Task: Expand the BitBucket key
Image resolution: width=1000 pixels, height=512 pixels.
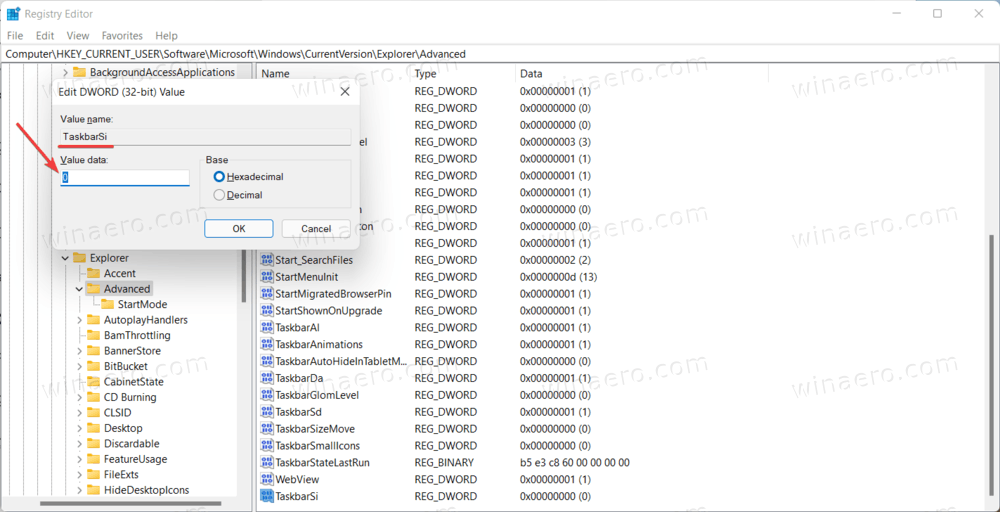Action: 79,367
